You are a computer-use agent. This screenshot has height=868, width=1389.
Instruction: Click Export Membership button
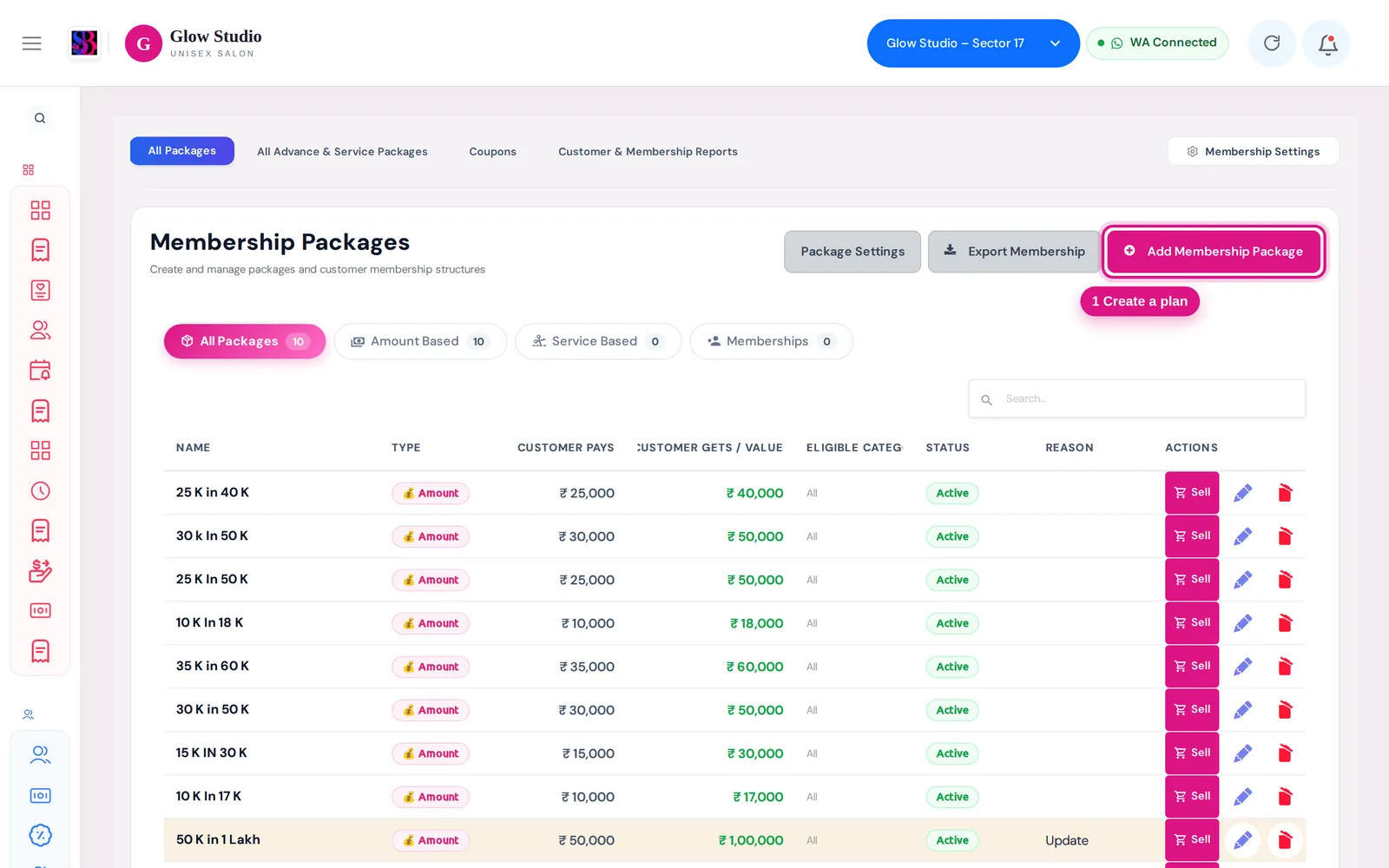click(x=1014, y=252)
